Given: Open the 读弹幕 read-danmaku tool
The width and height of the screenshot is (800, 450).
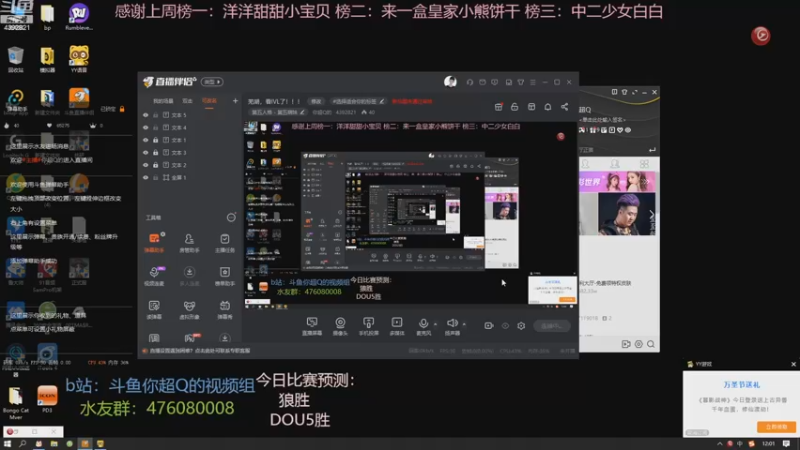Looking at the screenshot, I should [154, 309].
